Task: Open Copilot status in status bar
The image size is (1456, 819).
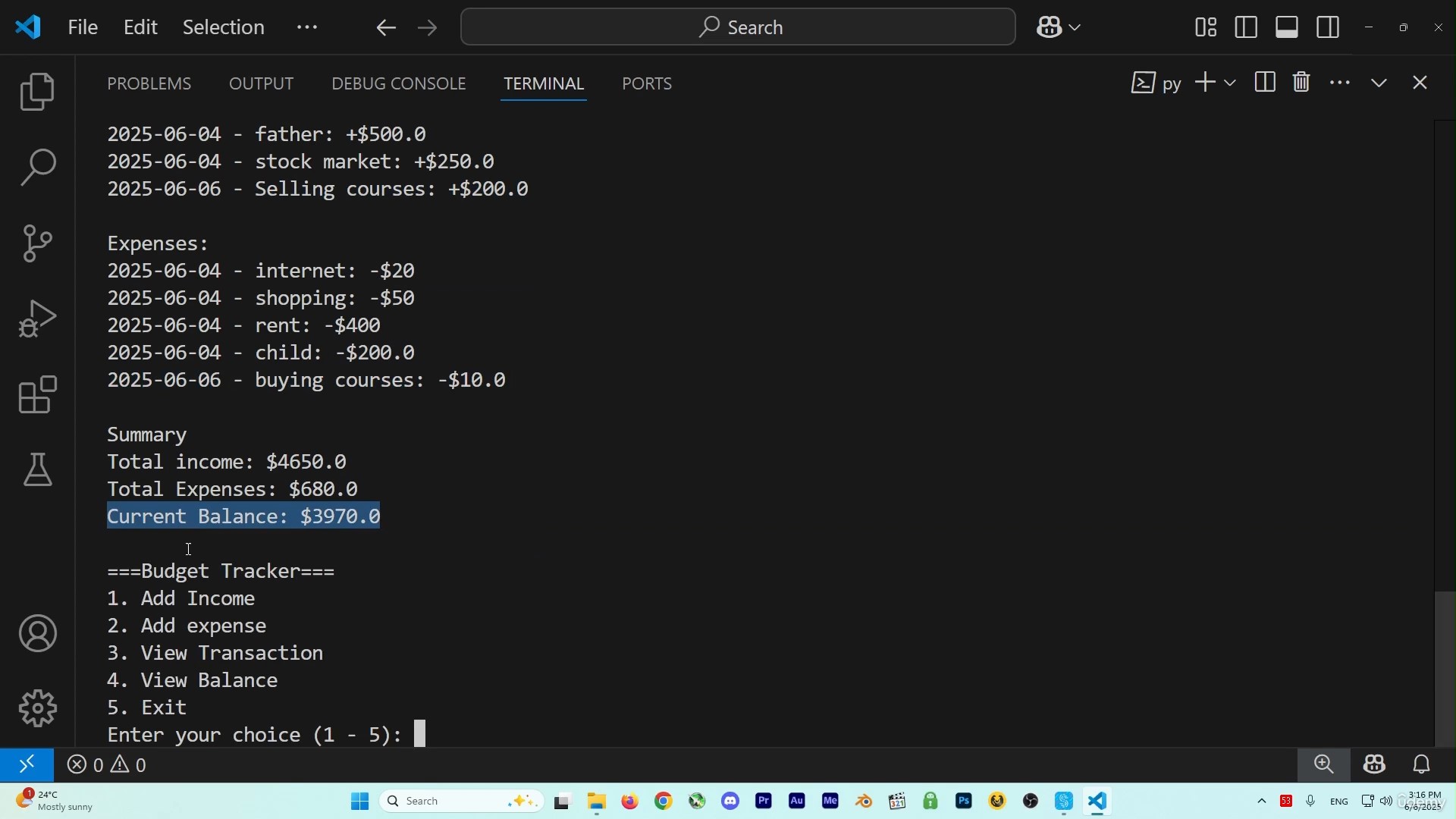Action: pos(1375,764)
